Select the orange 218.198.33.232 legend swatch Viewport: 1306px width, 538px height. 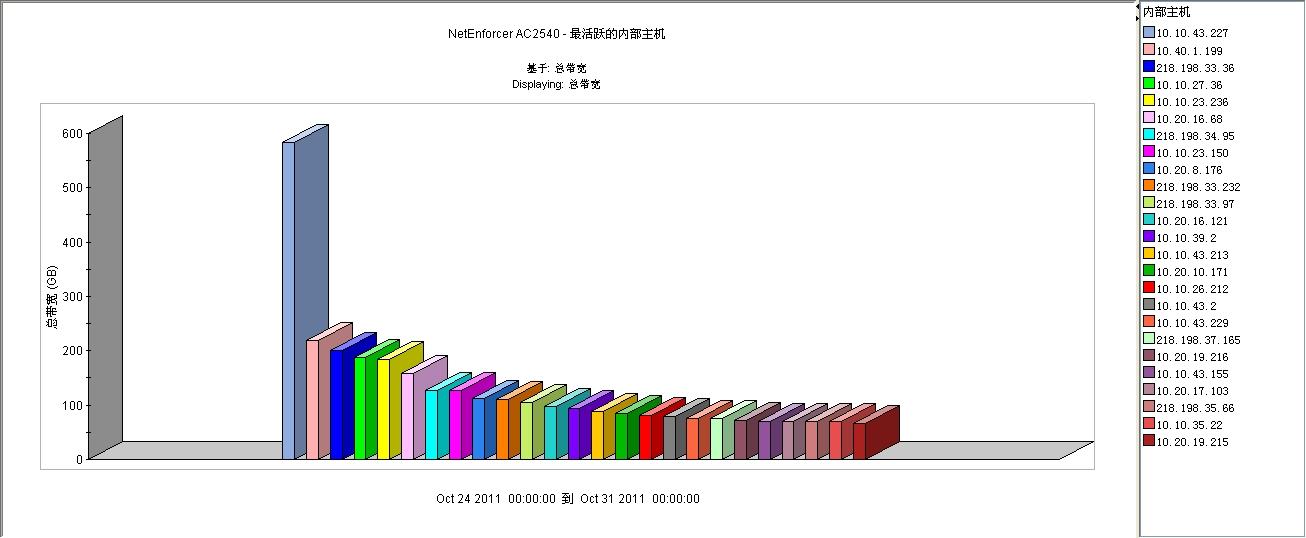(x=1149, y=186)
